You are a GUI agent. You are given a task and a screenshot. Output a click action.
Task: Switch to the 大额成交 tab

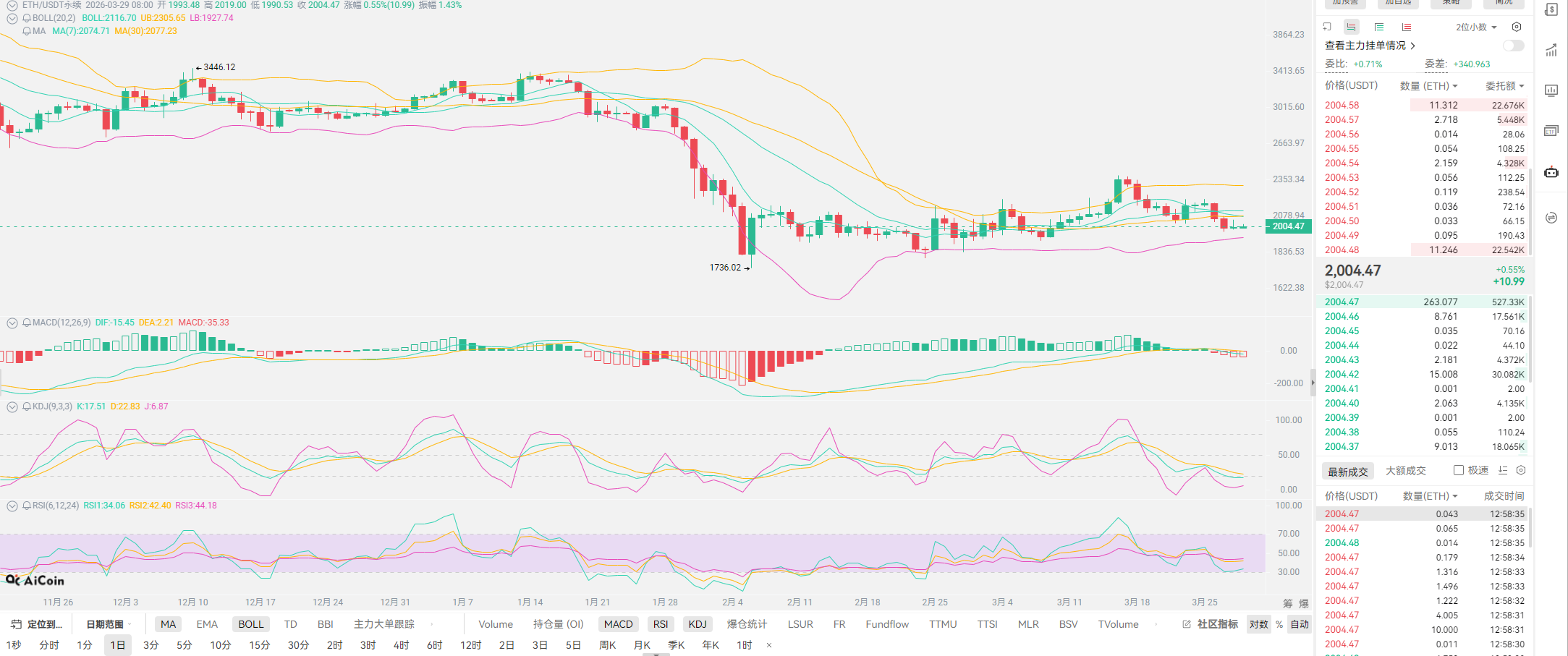(1405, 471)
